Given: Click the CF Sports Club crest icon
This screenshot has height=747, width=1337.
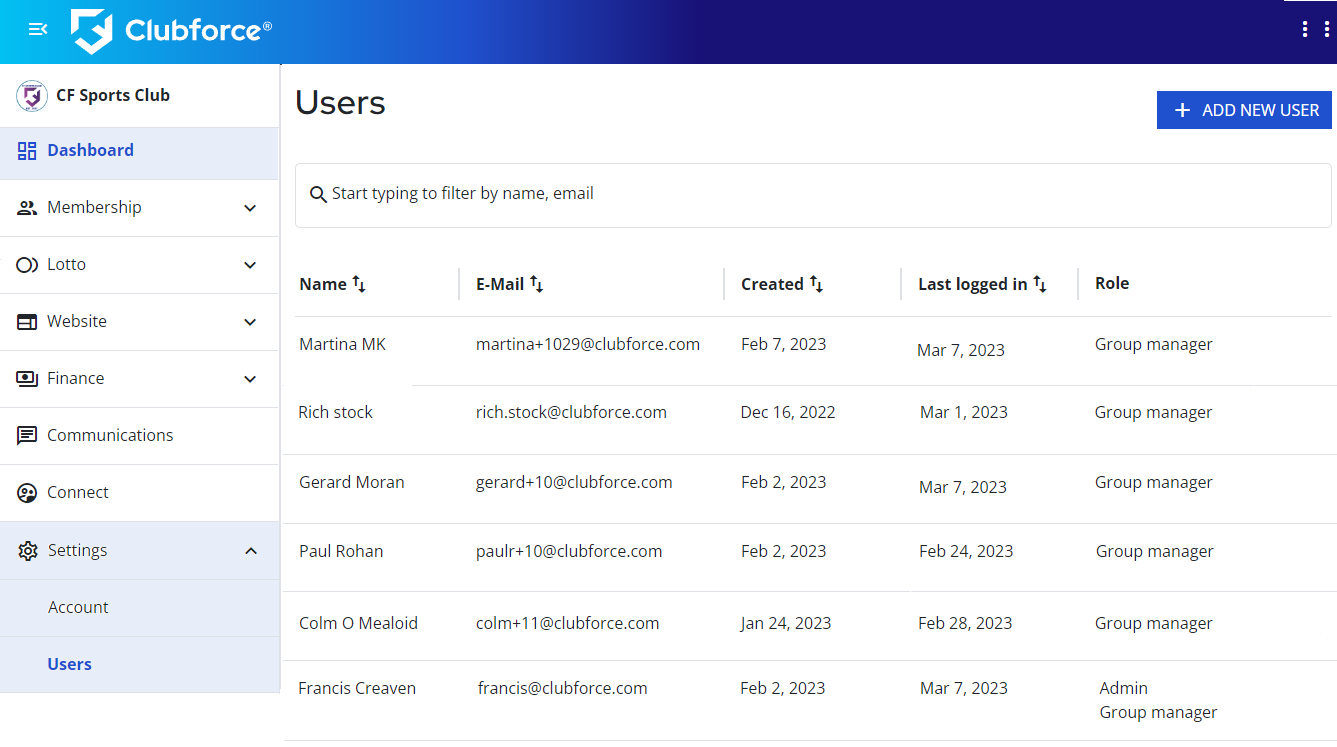Looking at the screenshot, I should tap(32, 96).
